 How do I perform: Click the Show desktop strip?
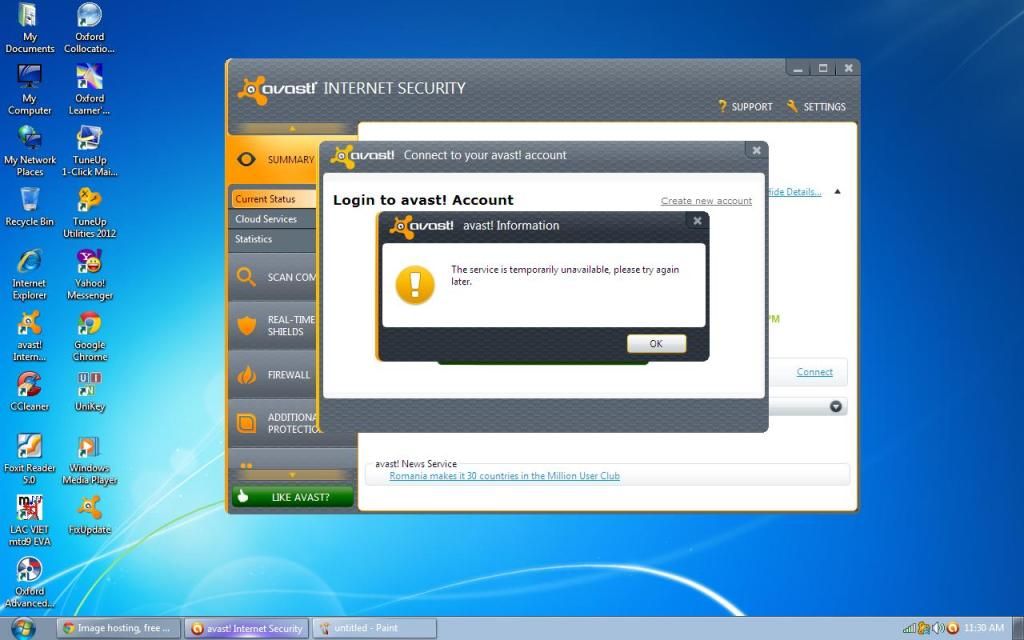[1019, 628]
